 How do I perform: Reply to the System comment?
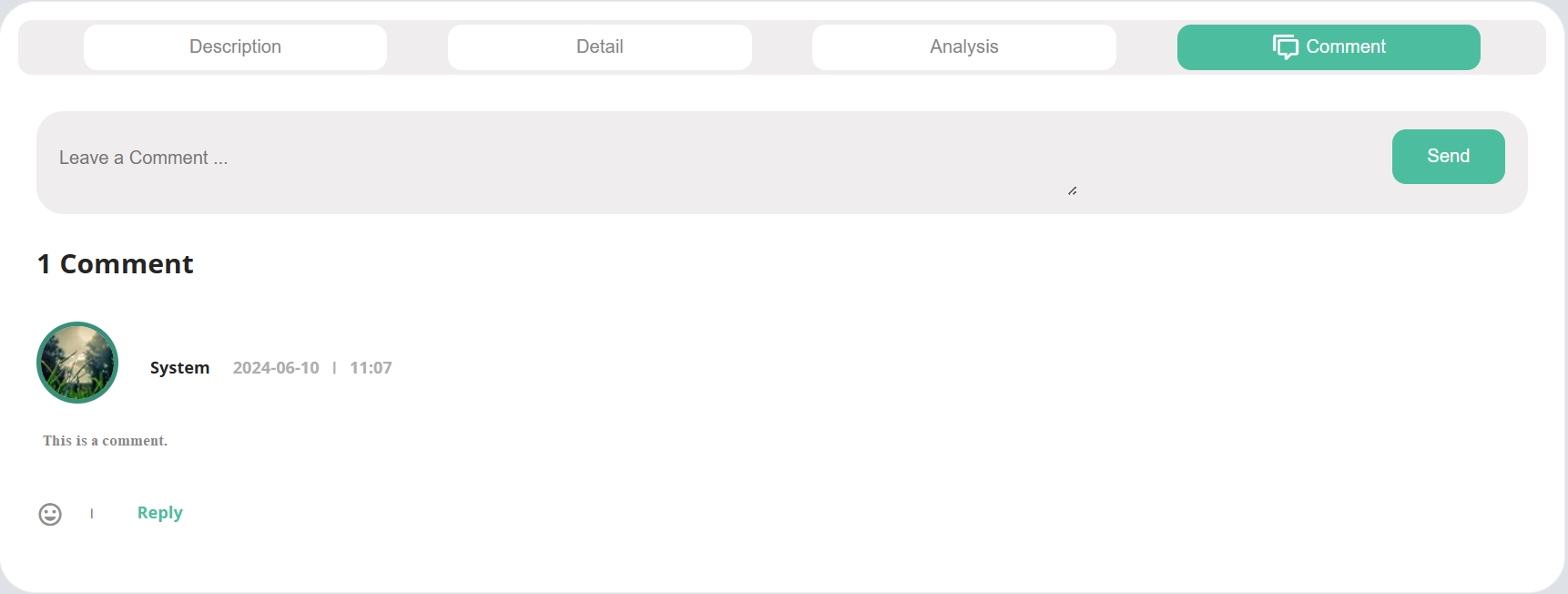[159, 513]
